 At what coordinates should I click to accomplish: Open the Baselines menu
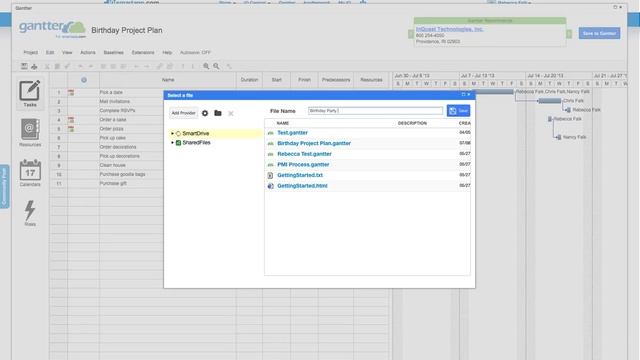tap(113, 53)
